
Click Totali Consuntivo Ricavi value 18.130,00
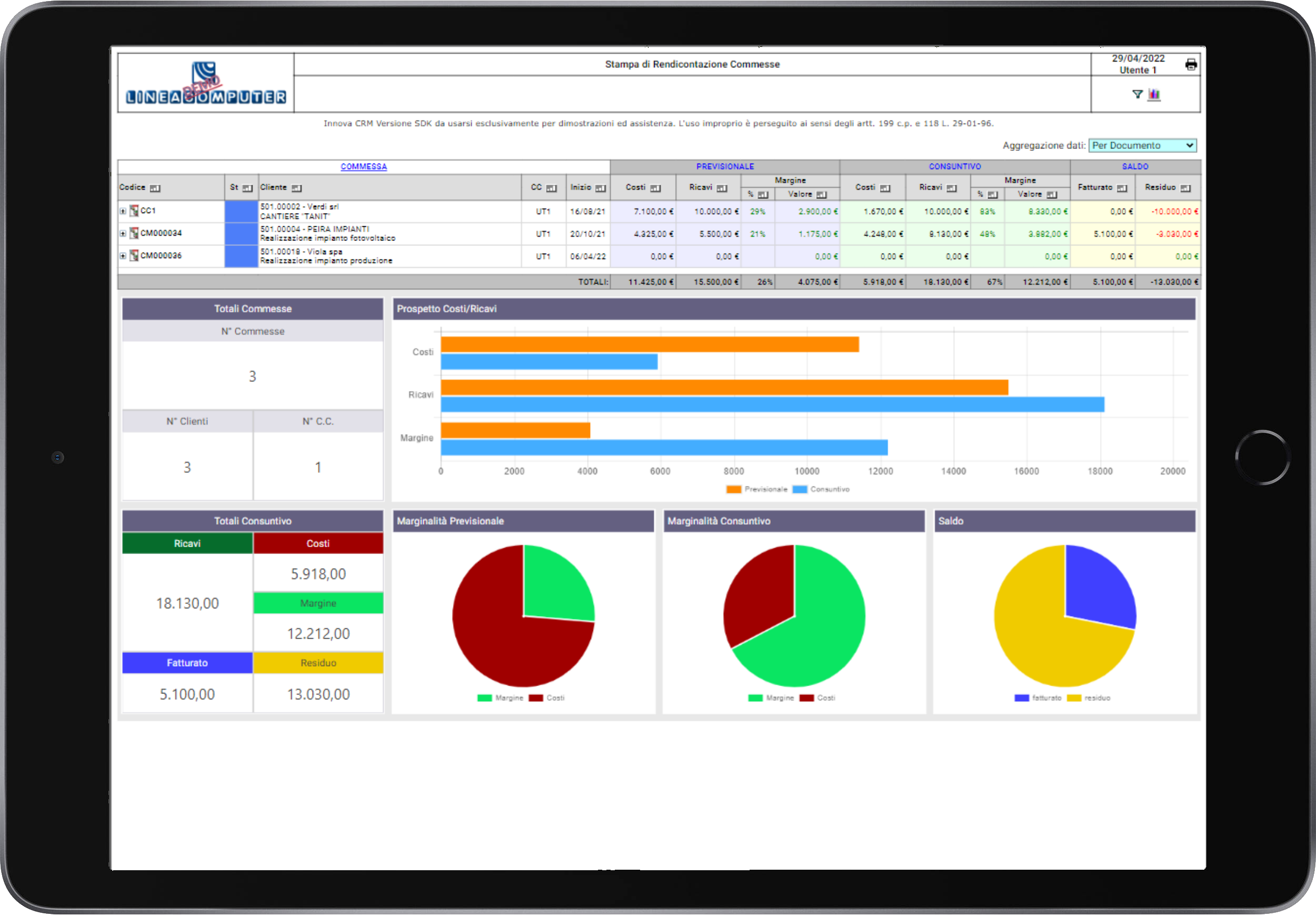(x=187, y=603)
